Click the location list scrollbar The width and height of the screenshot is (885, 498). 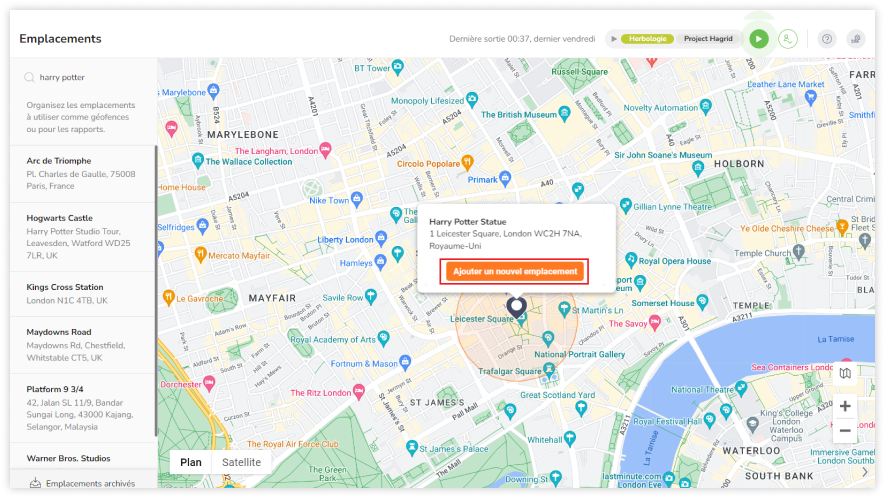tap(156, 291)
